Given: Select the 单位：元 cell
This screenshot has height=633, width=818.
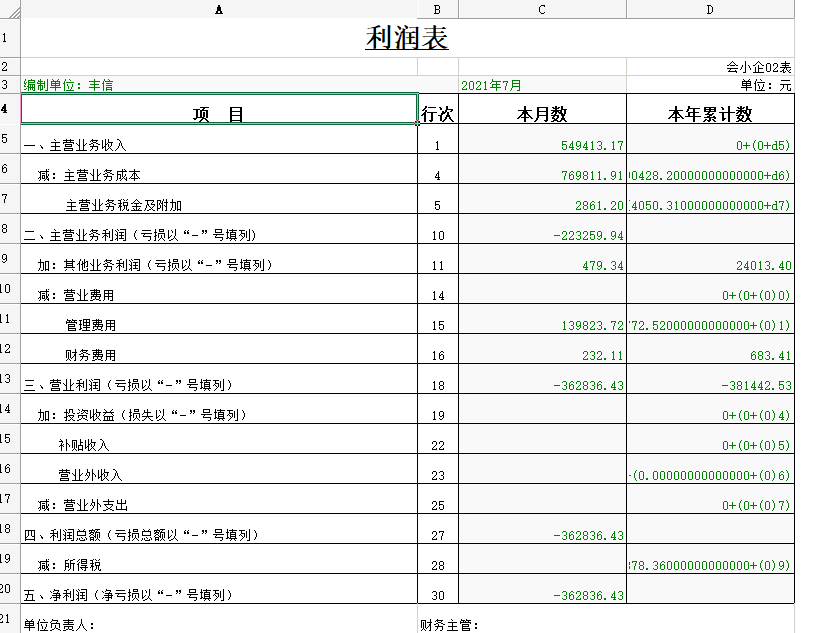Looking at the screenshot, I should [710, 85].
